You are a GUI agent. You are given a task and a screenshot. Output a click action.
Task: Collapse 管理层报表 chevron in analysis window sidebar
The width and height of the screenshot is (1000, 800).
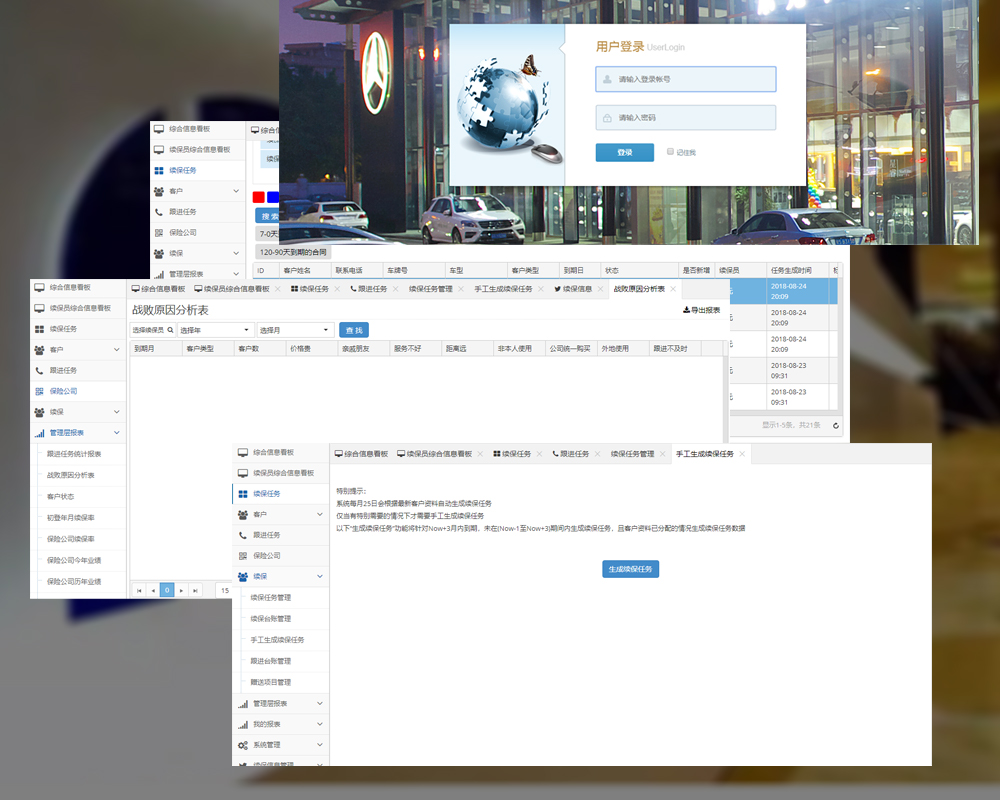coord(117,433)
